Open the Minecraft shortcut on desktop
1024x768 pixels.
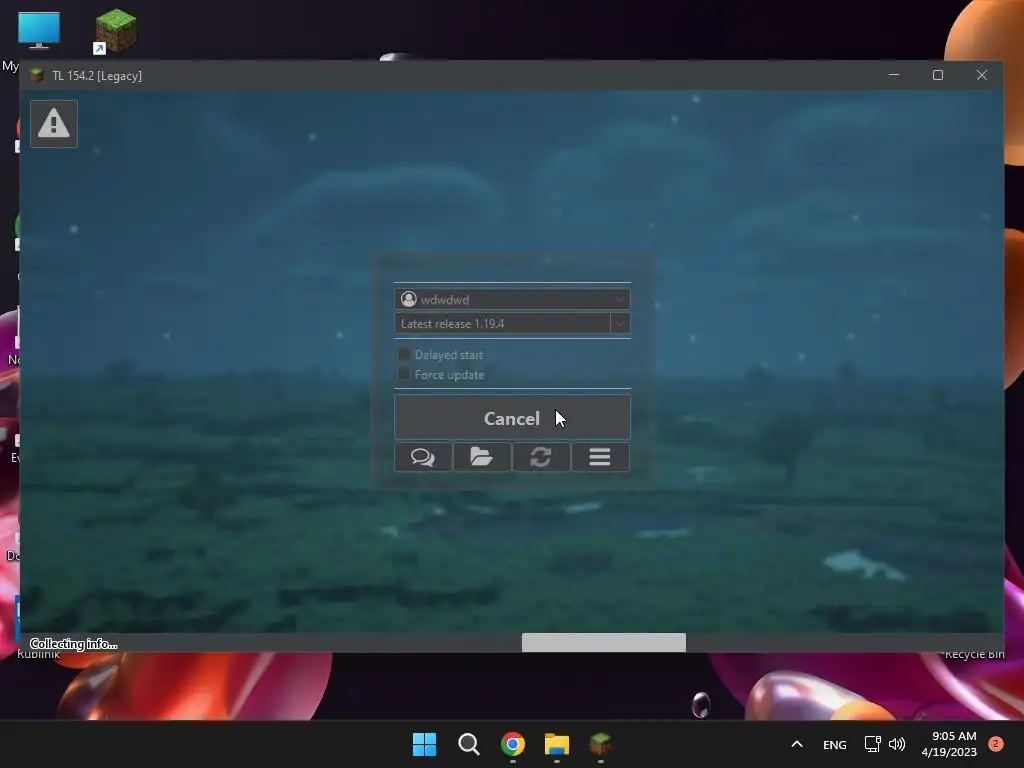click(116, 31)
